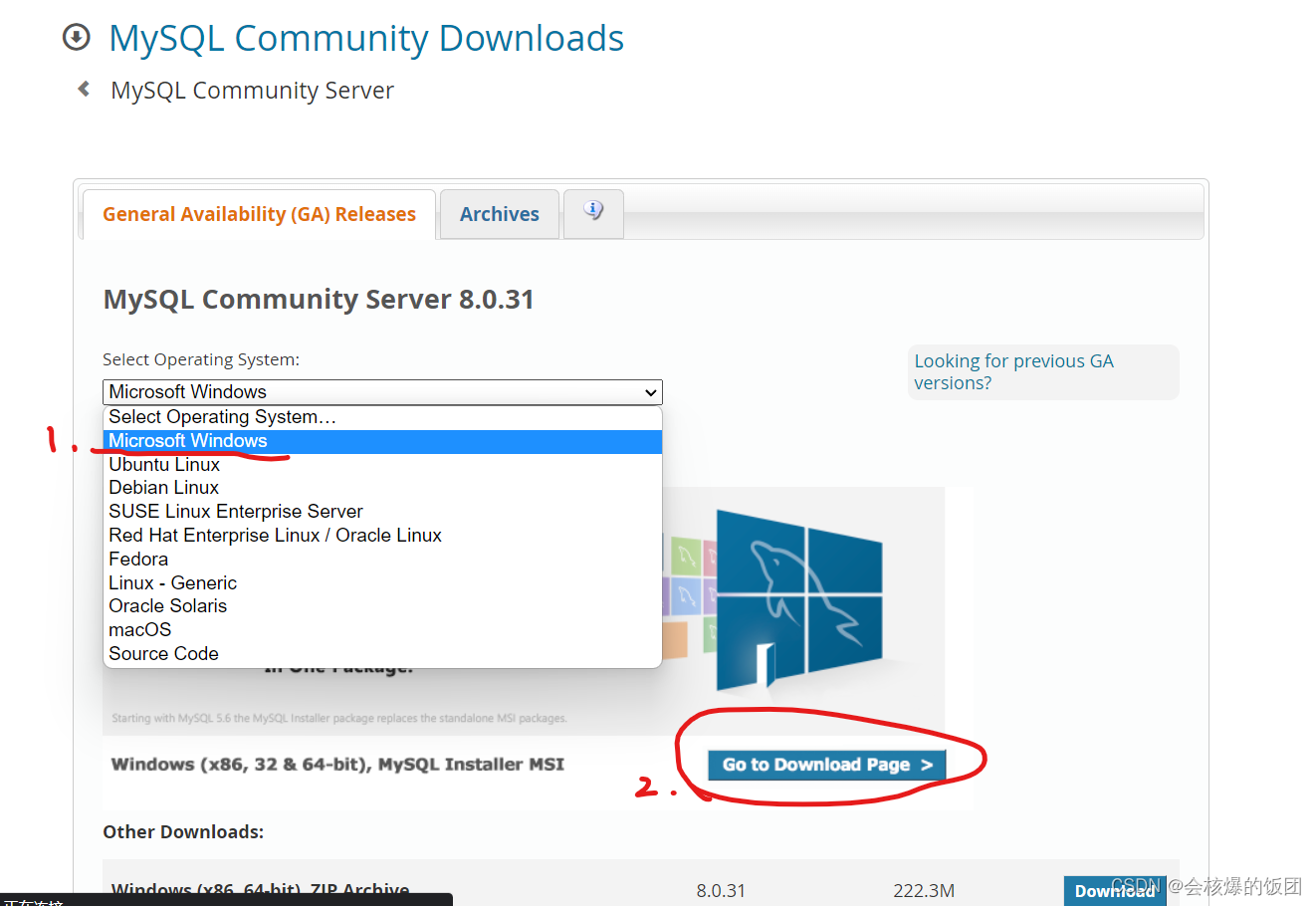Select Ubuntu Linux option
This screenshot has height=906, width=1316.
pos(382,465)
